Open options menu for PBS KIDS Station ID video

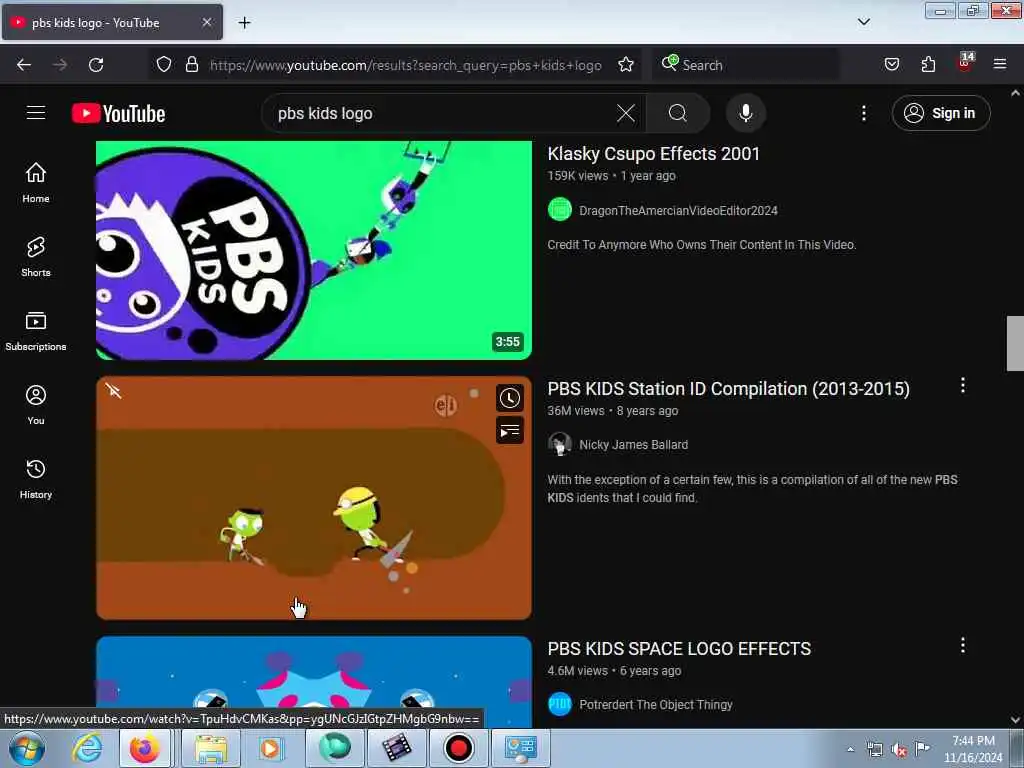(963, 385)
